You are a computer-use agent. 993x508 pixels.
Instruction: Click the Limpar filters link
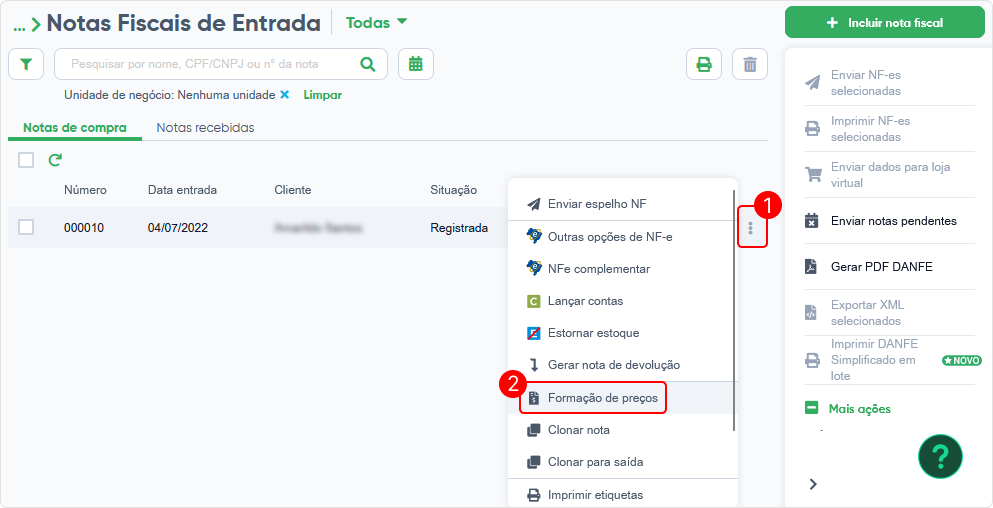click(322, 95)
